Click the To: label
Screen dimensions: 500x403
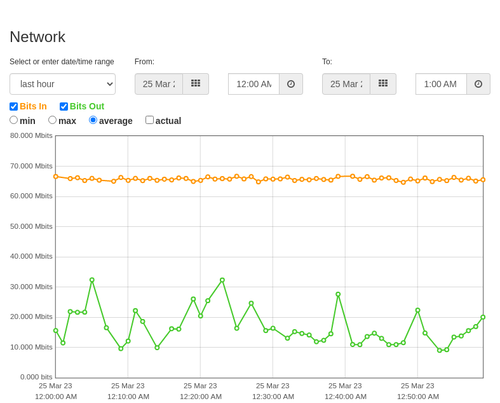click(x=327, y=62)
